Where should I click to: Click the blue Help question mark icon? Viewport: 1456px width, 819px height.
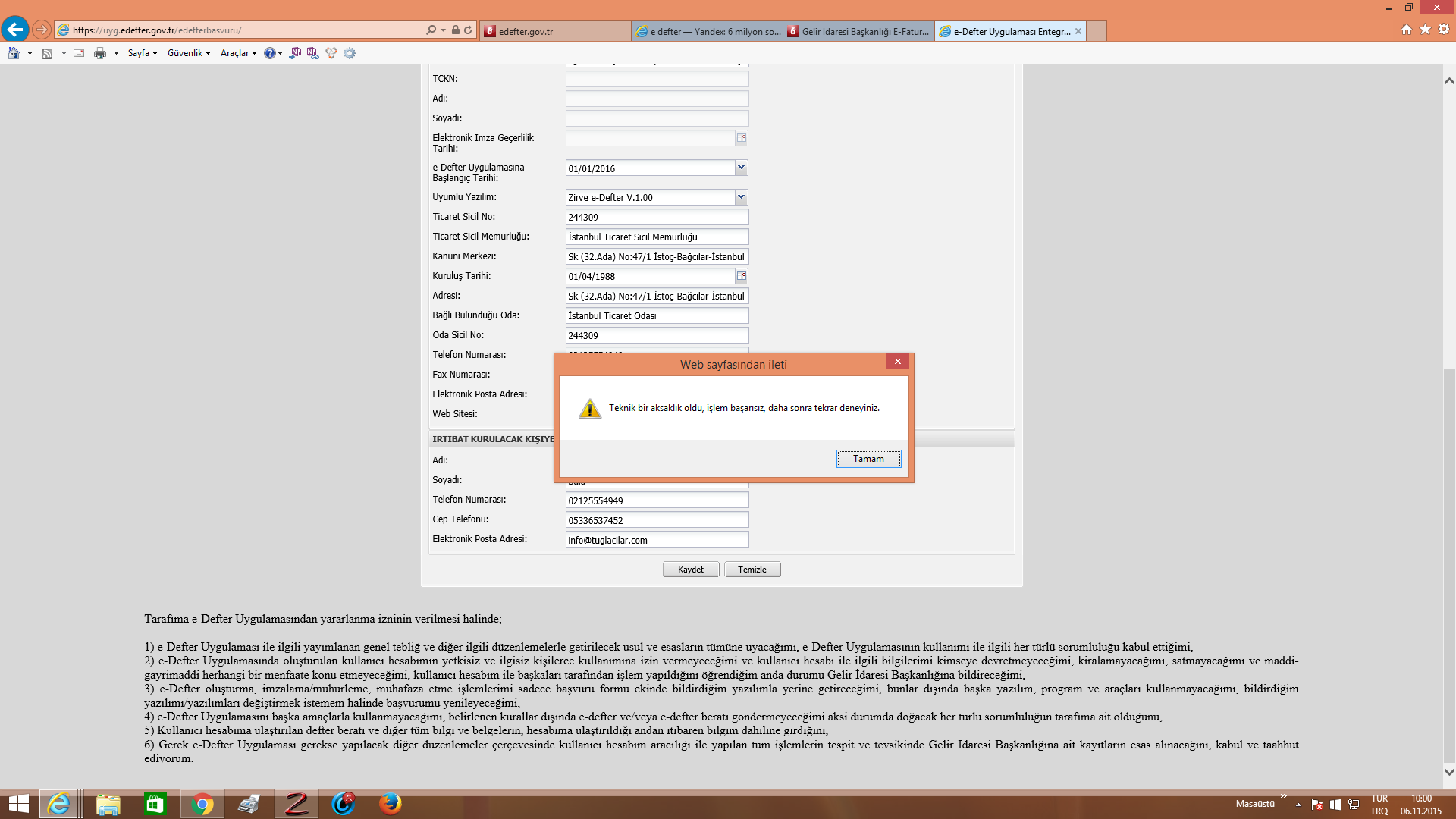269,53
